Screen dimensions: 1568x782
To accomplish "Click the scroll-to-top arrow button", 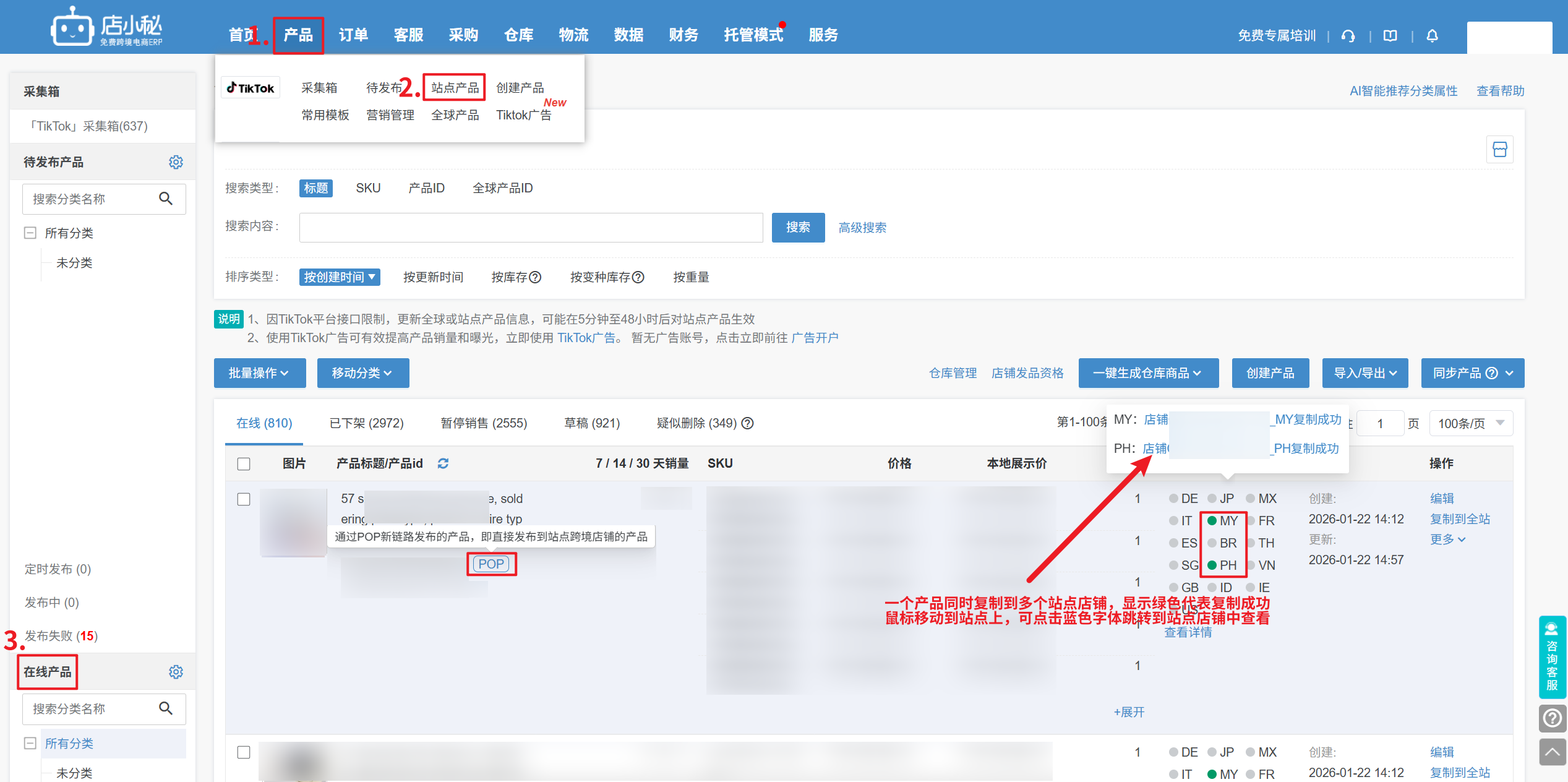I will pyautogui.click(x=1552, y=752).
